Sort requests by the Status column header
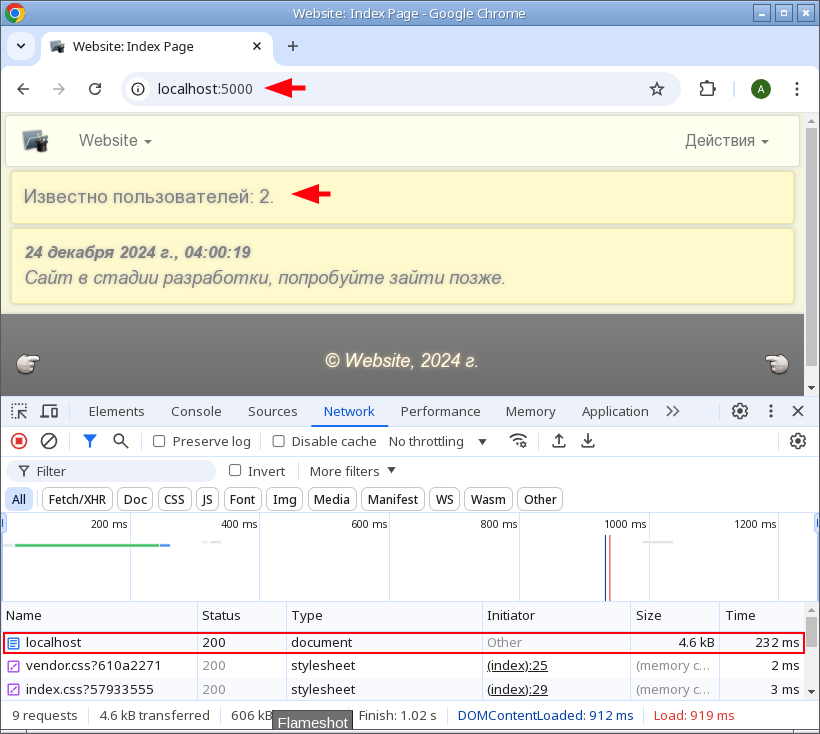 pyautogui.click(x=242, y=615)
